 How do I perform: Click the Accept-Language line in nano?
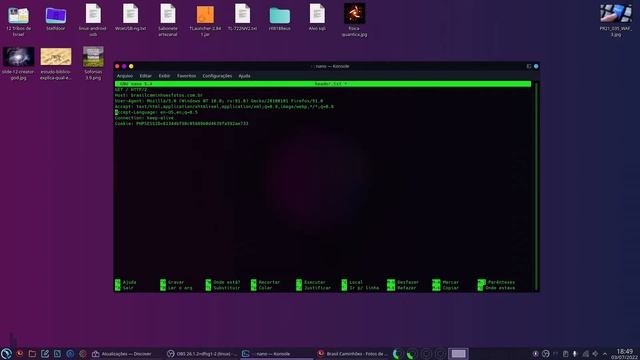click(156, 112)
